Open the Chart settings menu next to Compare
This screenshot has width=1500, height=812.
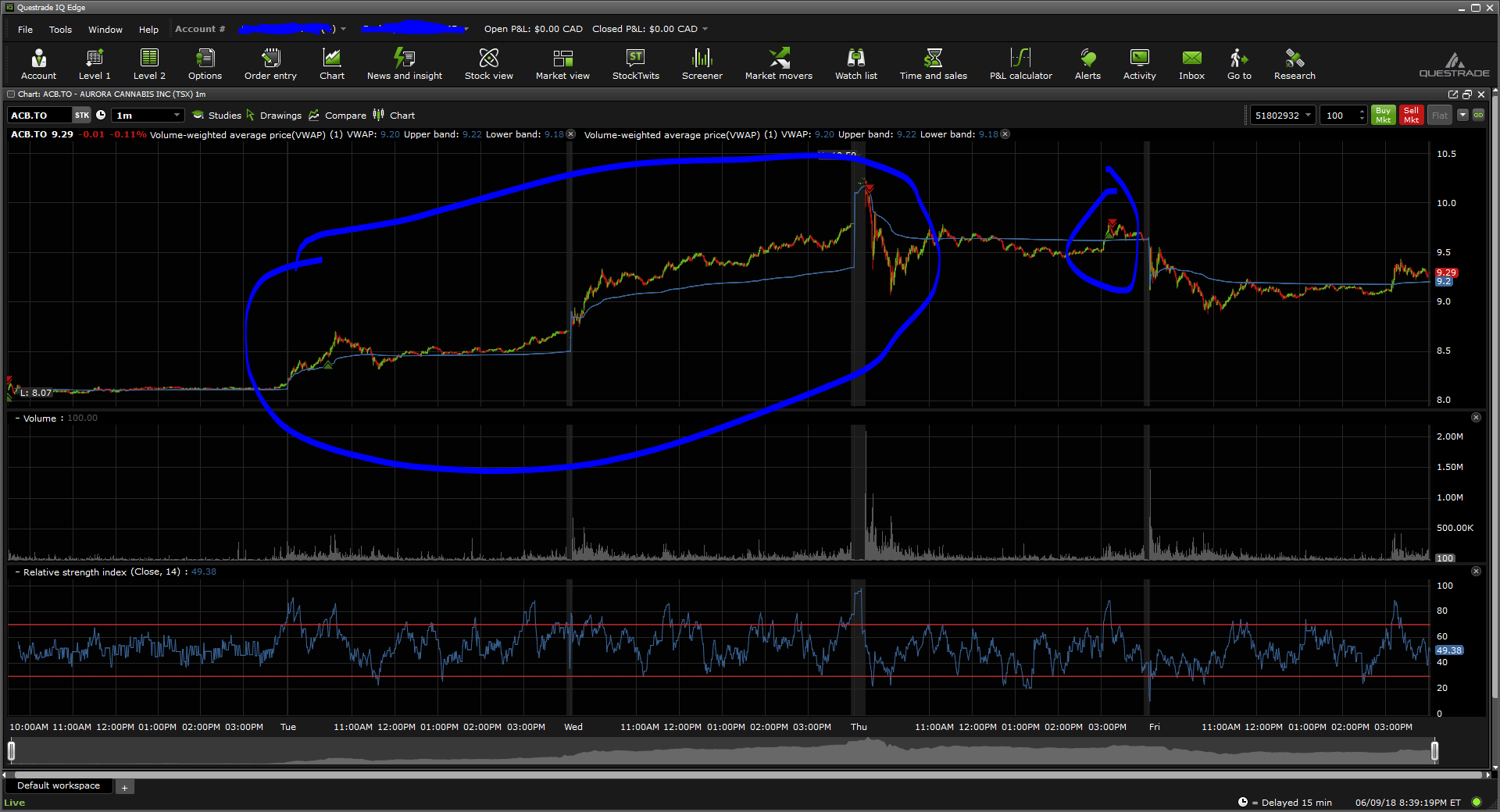tap(395, 116)
